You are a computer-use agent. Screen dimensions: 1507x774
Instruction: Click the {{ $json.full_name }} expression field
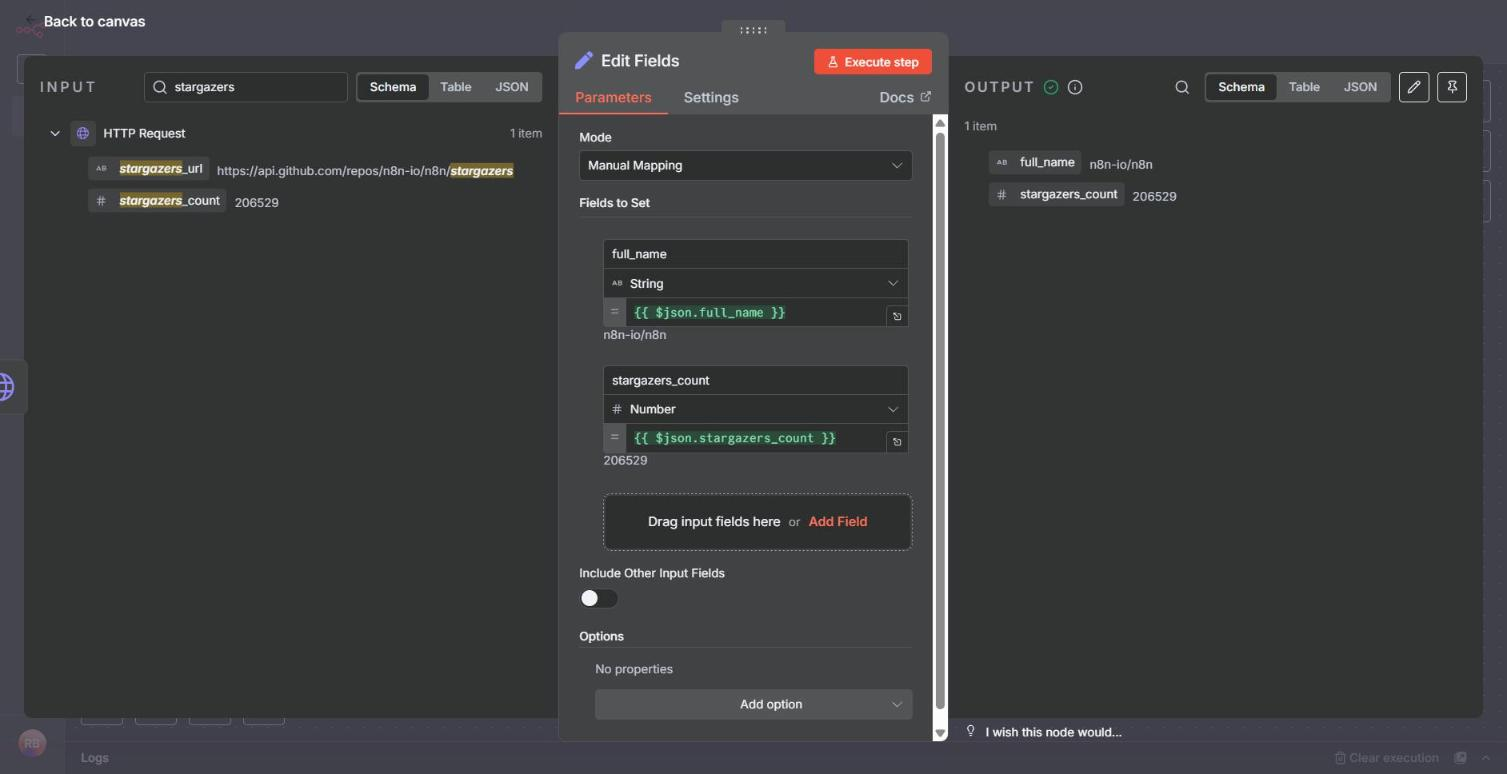pyautogui.click(x=756, y=312)
